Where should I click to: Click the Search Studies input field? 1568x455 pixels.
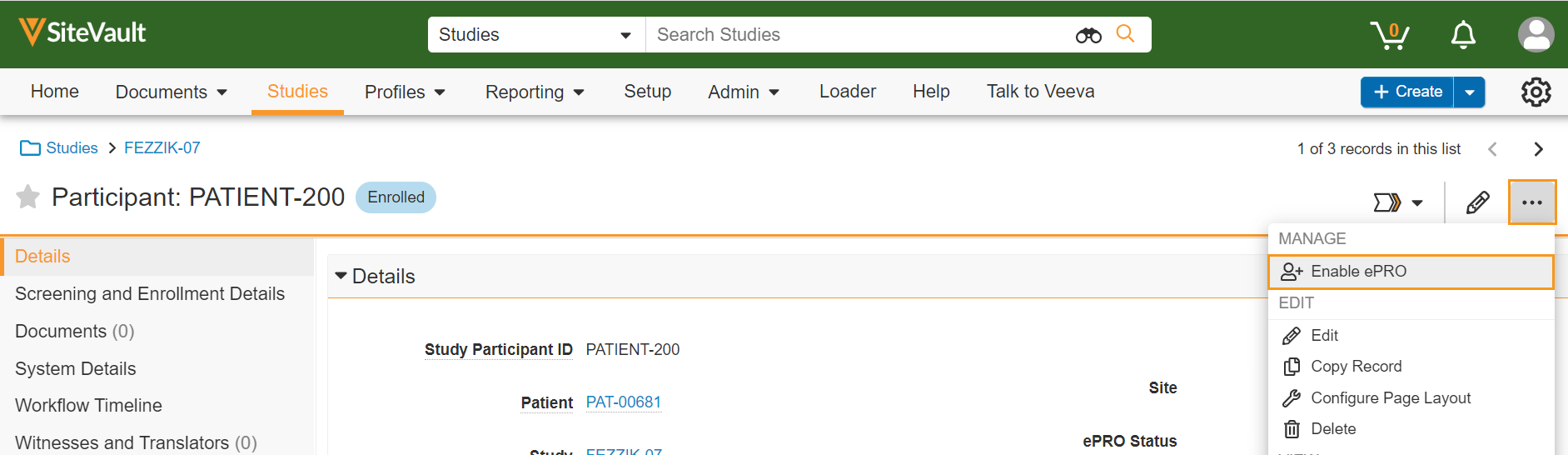coord(858,35)
